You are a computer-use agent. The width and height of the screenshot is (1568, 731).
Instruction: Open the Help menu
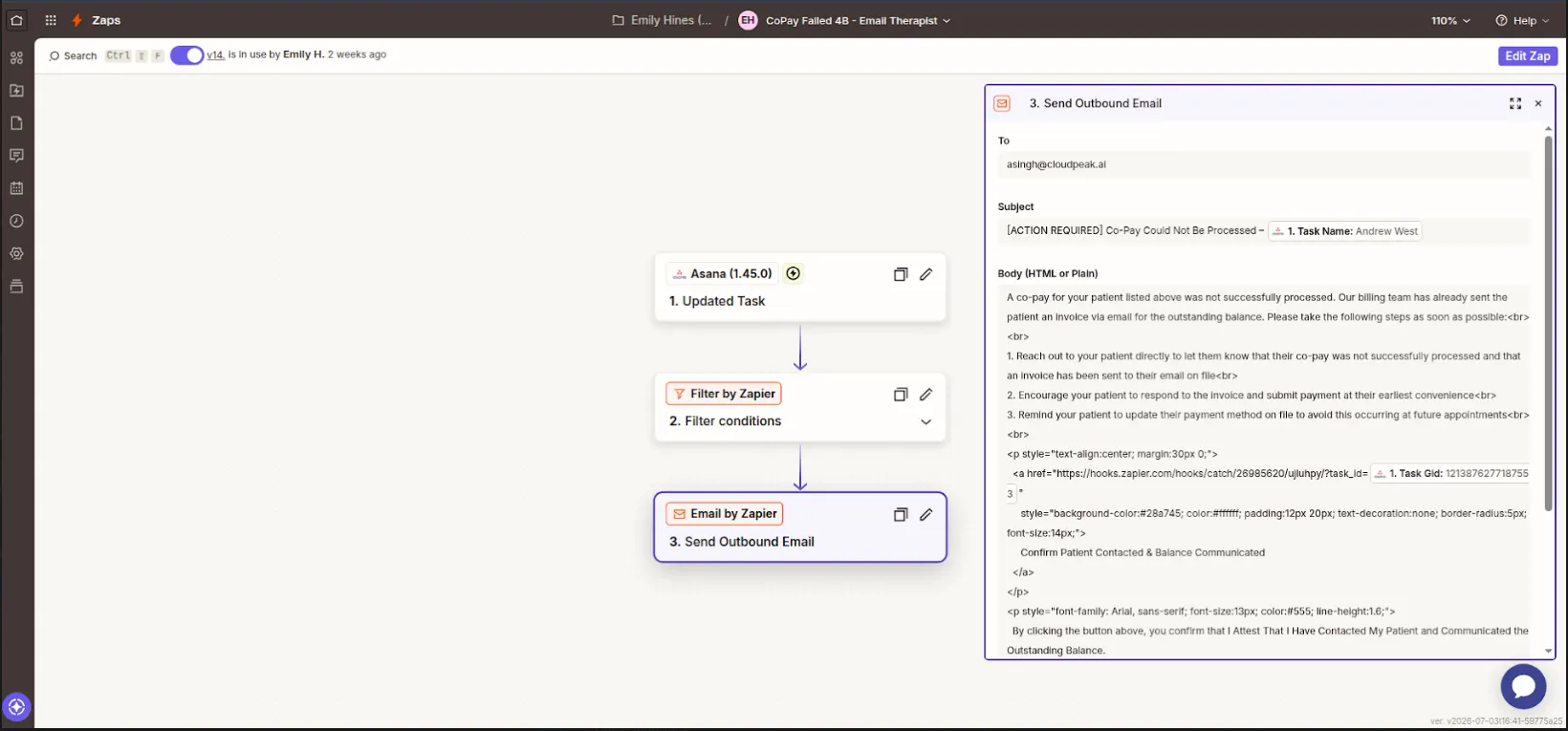coord(1522,20)
